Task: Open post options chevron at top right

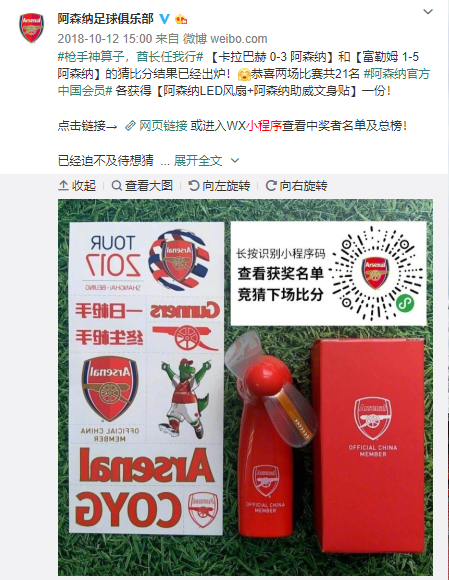Action: point(428,12)
